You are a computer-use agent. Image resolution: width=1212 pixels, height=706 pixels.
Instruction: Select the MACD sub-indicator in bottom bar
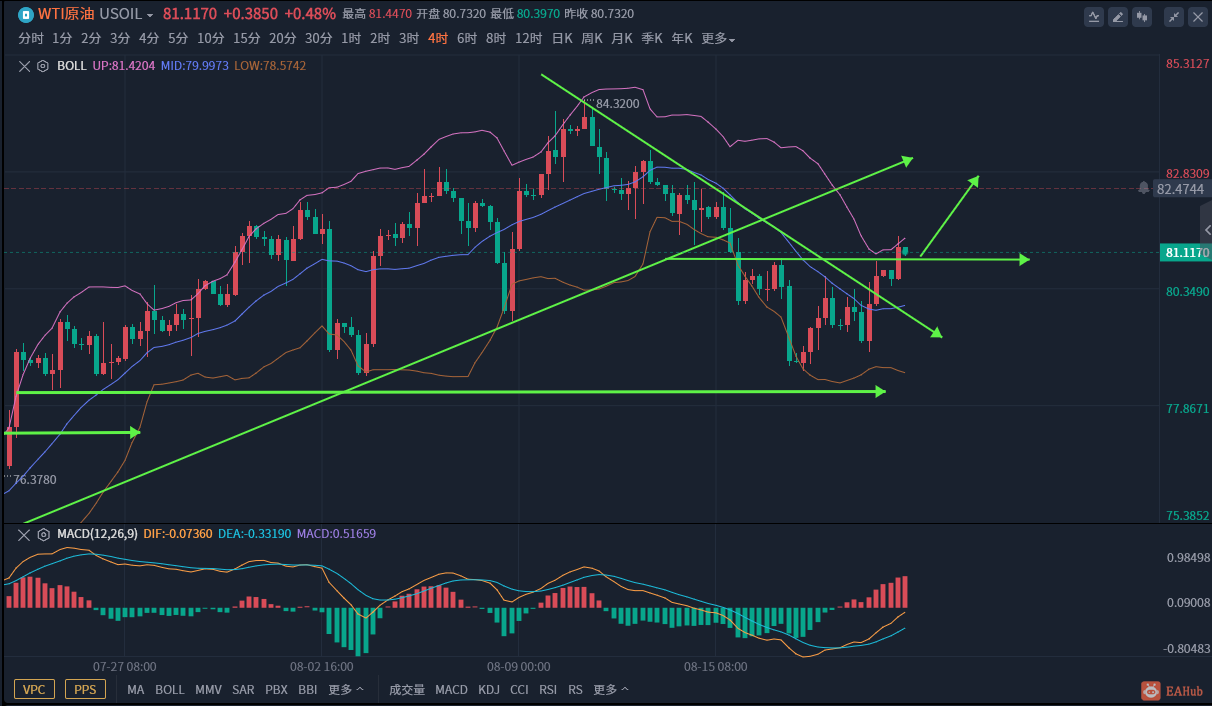click(451, 690)
